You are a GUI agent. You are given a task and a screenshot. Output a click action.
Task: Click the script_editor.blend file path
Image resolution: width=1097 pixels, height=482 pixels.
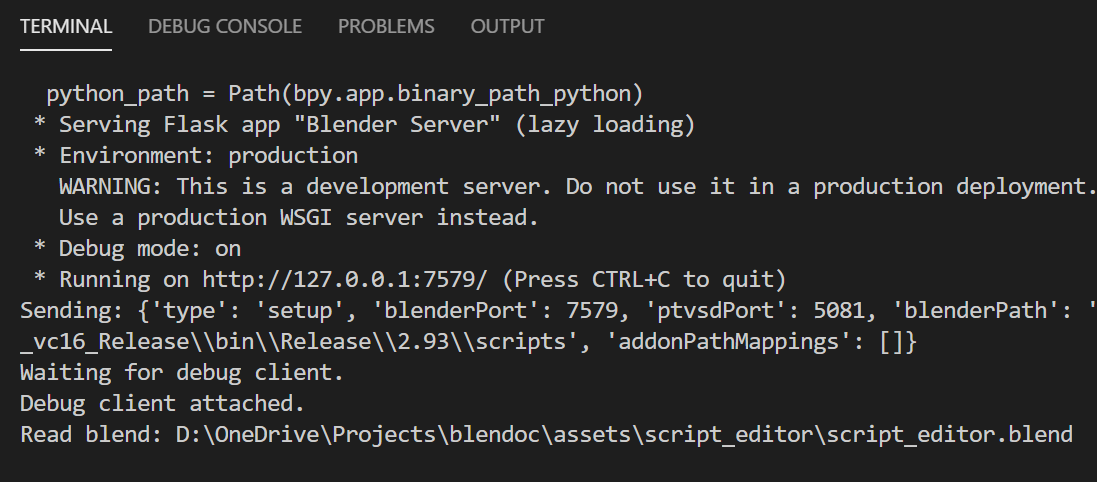click(624, 434)
